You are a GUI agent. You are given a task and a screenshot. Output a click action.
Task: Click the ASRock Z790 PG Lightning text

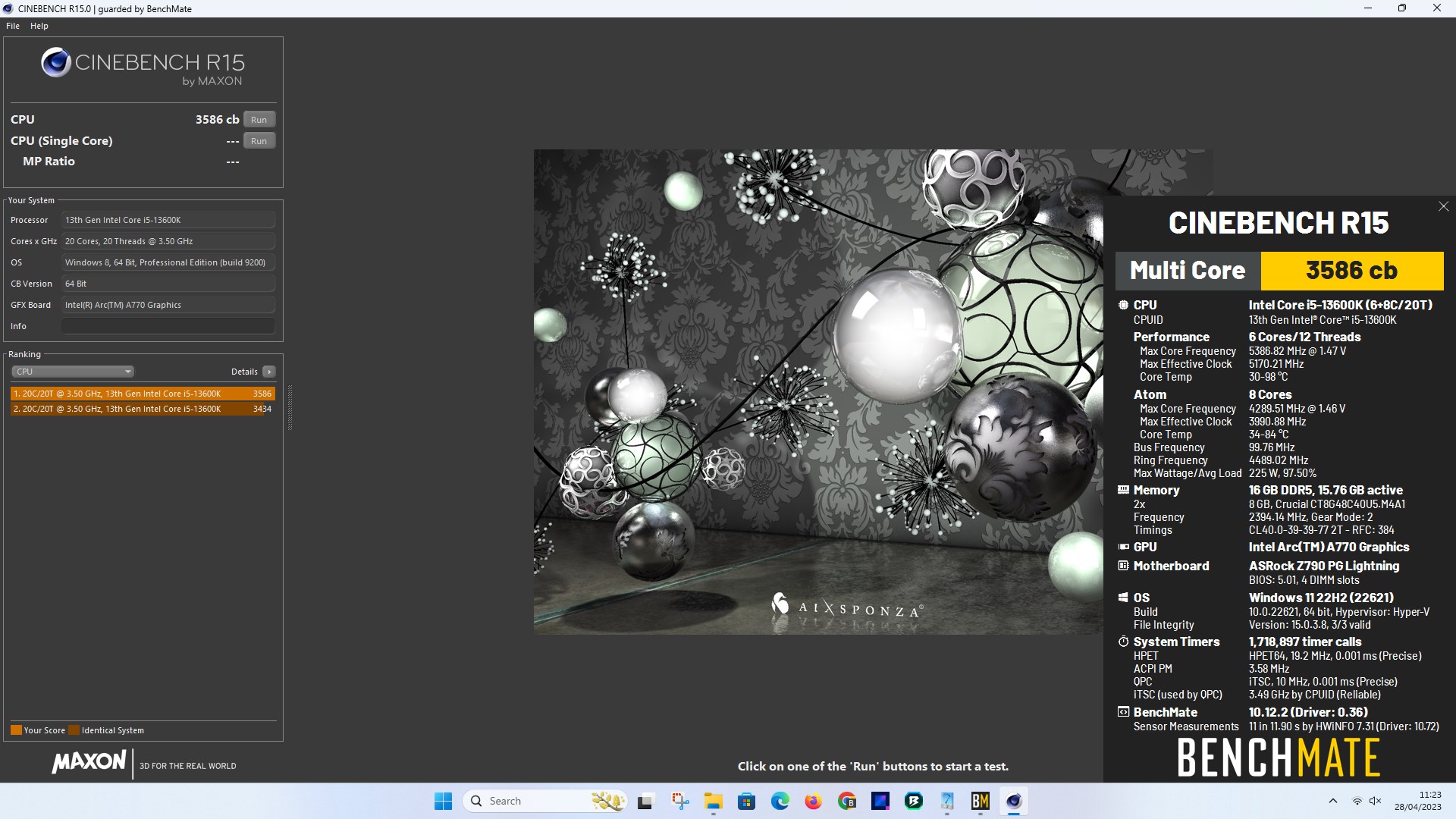click(1324, 566)
